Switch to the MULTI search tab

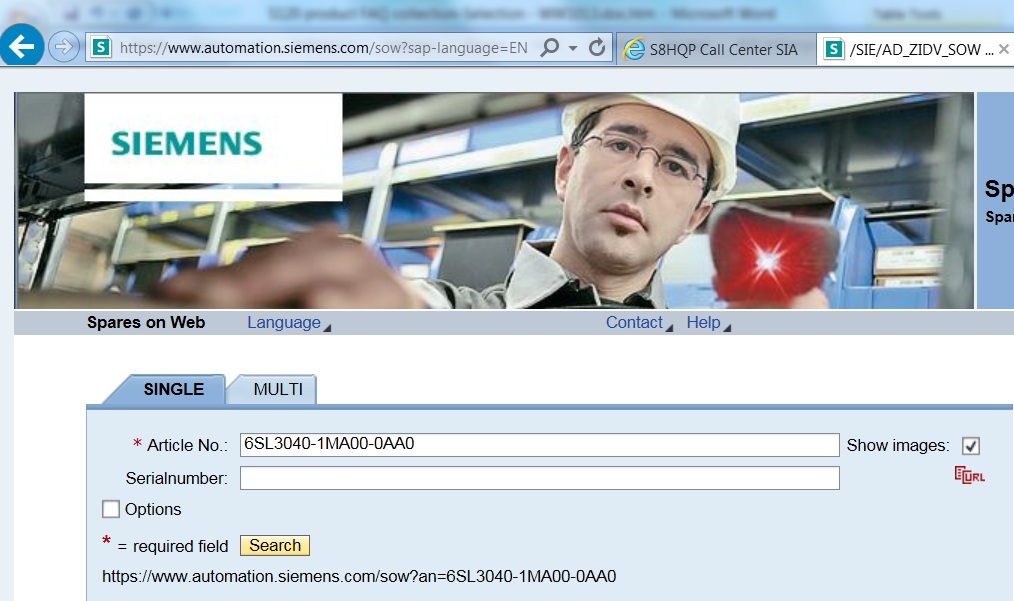tap(277, 389)
